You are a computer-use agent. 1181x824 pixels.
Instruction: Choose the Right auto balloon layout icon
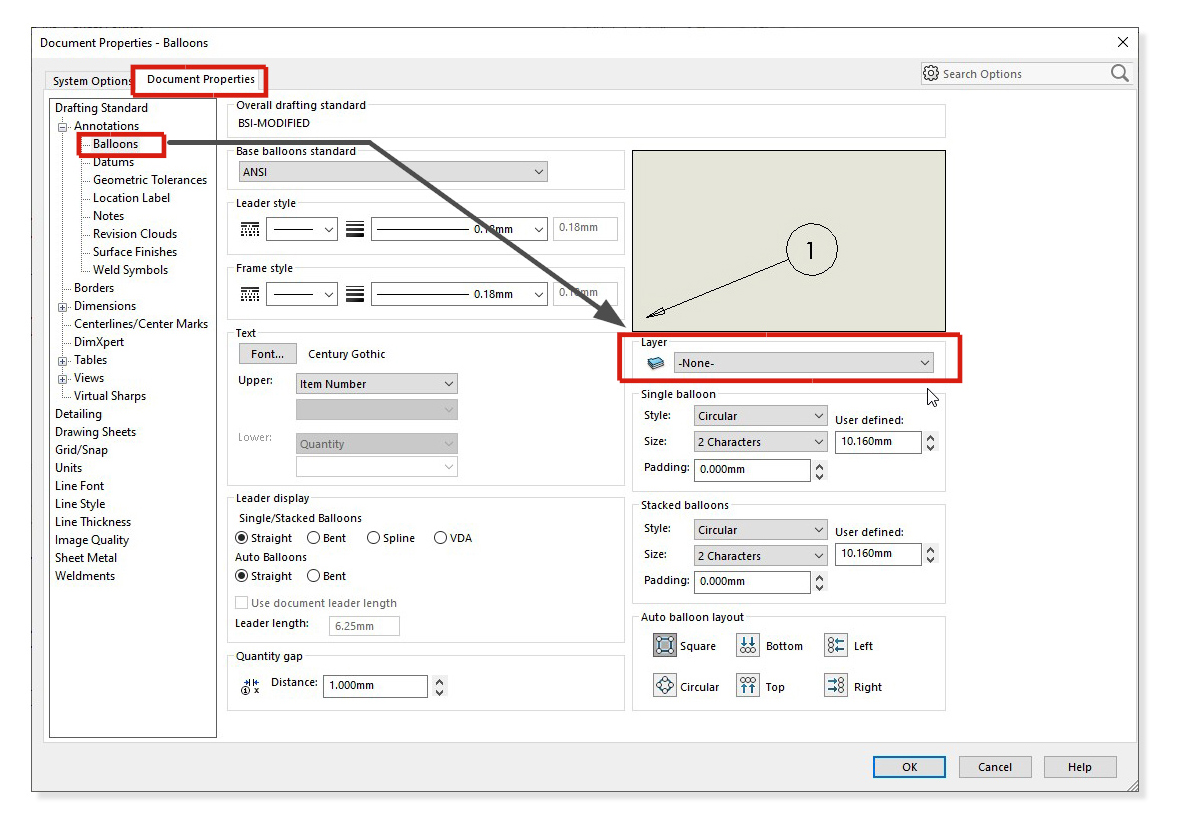coord(836,686)
